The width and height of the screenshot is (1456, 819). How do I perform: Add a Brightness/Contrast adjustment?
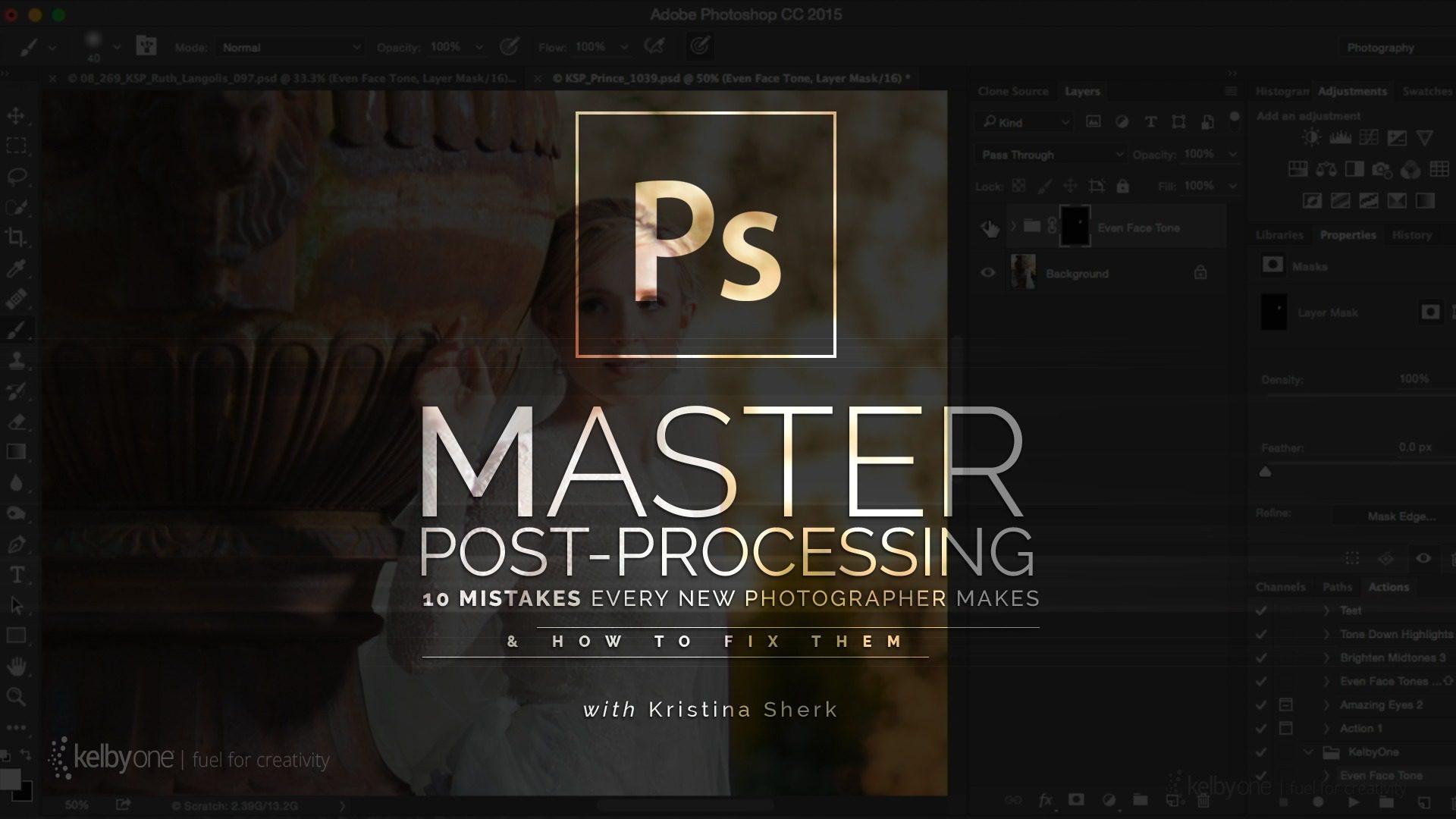1311,138
